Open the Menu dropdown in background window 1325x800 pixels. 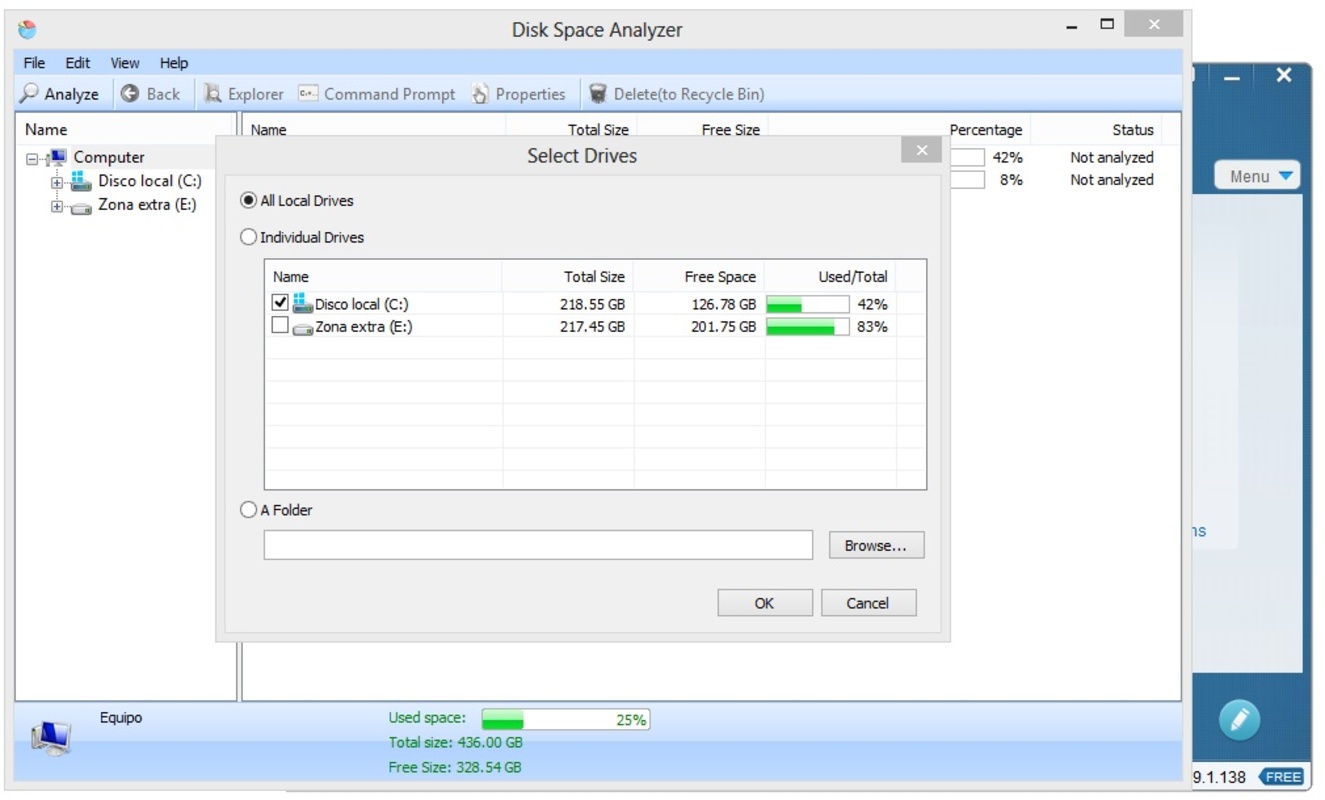pyautogui.click(x=1257, y=176)
